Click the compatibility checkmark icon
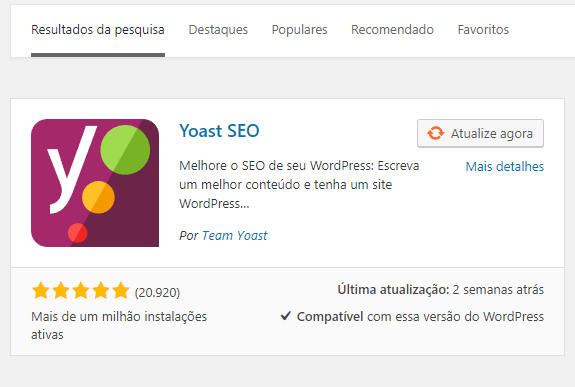The height and width of the screenshot is (387, 575). coord(286,316)
